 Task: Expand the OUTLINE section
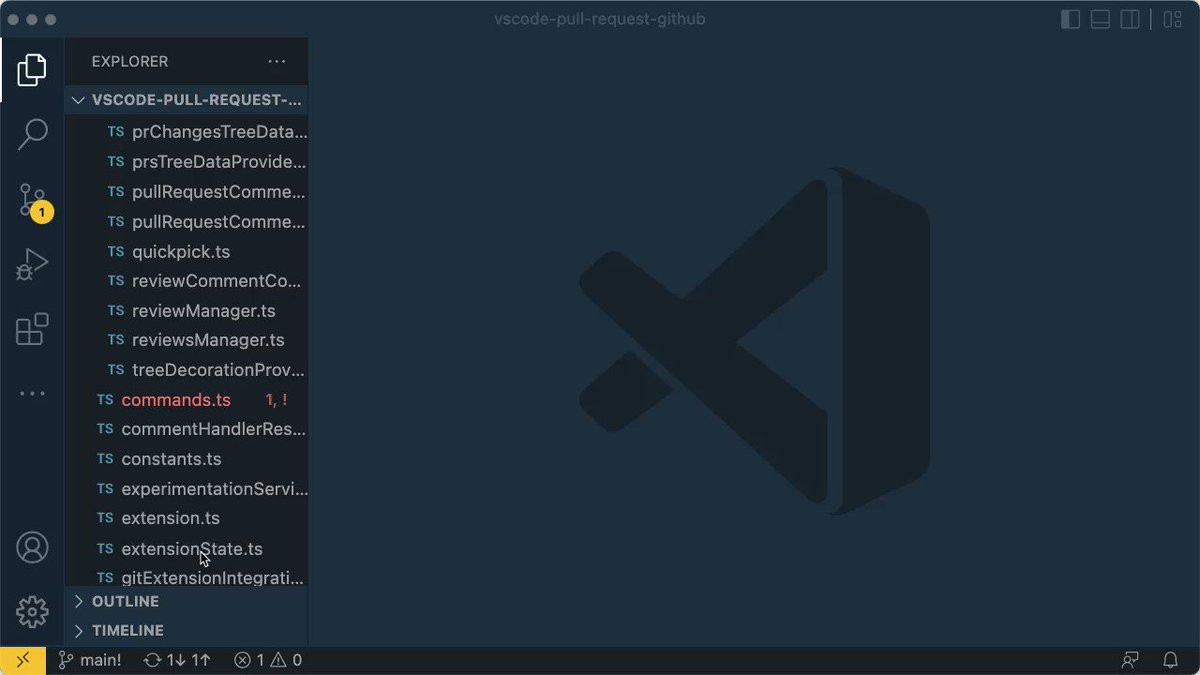(x=187, y=601)
